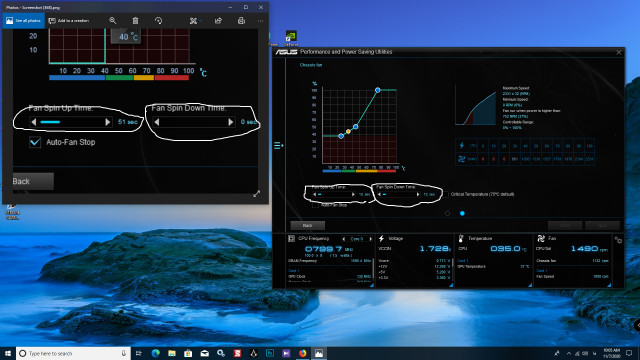640x360 pixels.
Task: Click the CPU Frequency chip icon
Action: click(x=291, y=238)
